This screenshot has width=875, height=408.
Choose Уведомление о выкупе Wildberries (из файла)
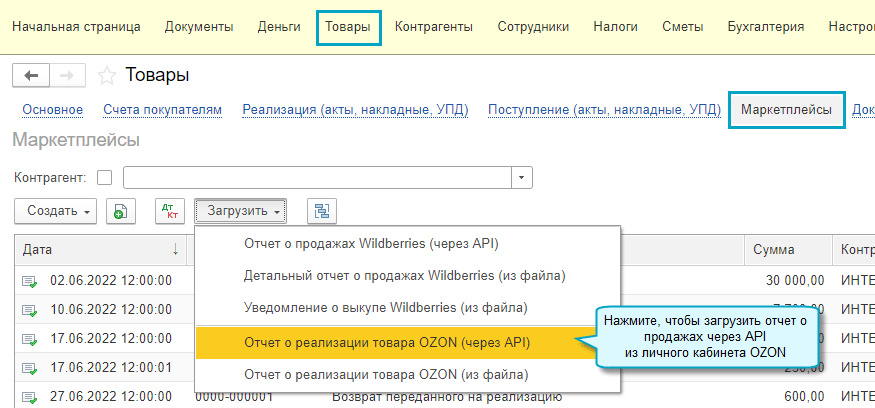coord(385,307)
